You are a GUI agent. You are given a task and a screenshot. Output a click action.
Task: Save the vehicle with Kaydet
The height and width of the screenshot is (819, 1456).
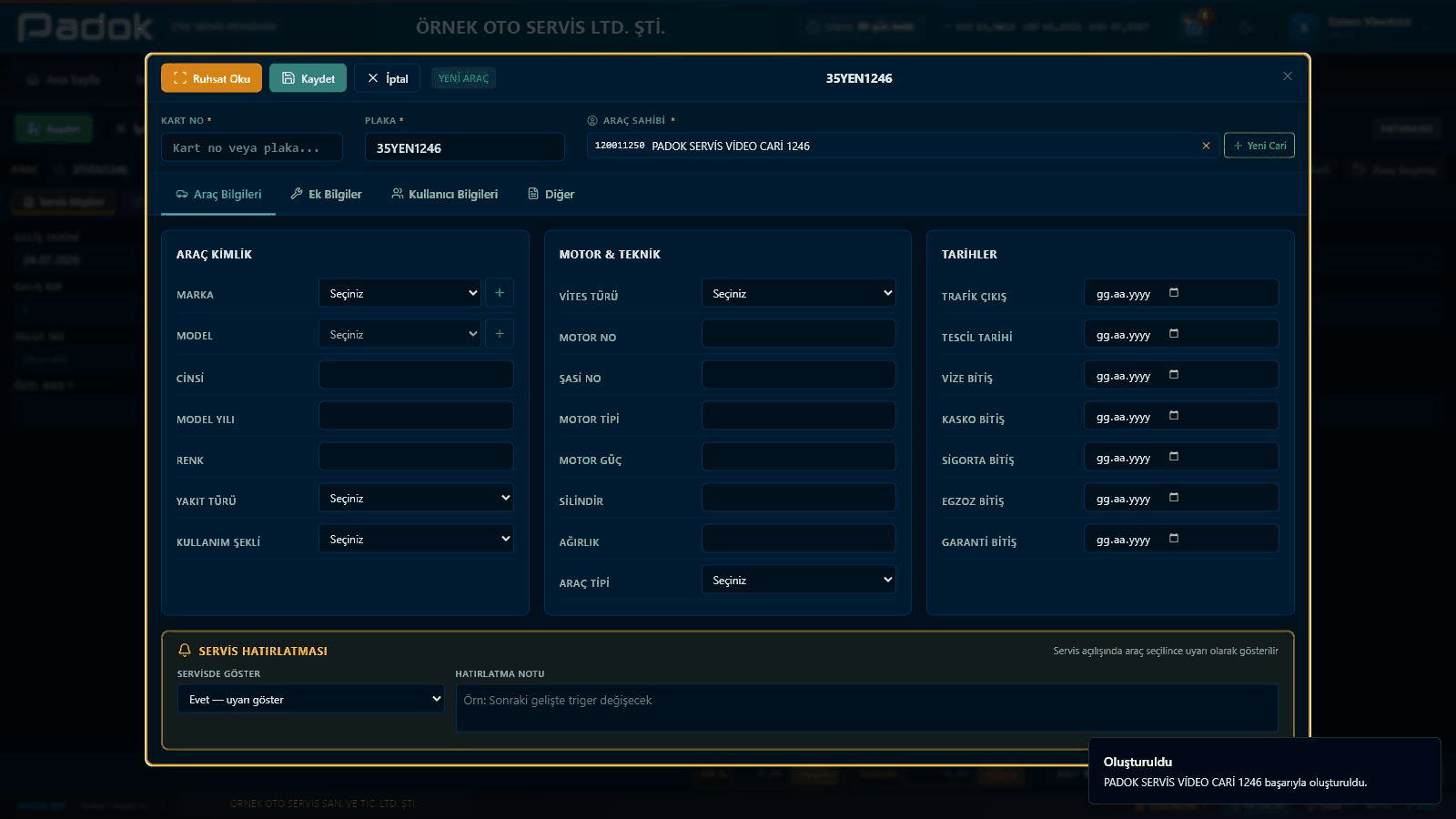point(308,78)
